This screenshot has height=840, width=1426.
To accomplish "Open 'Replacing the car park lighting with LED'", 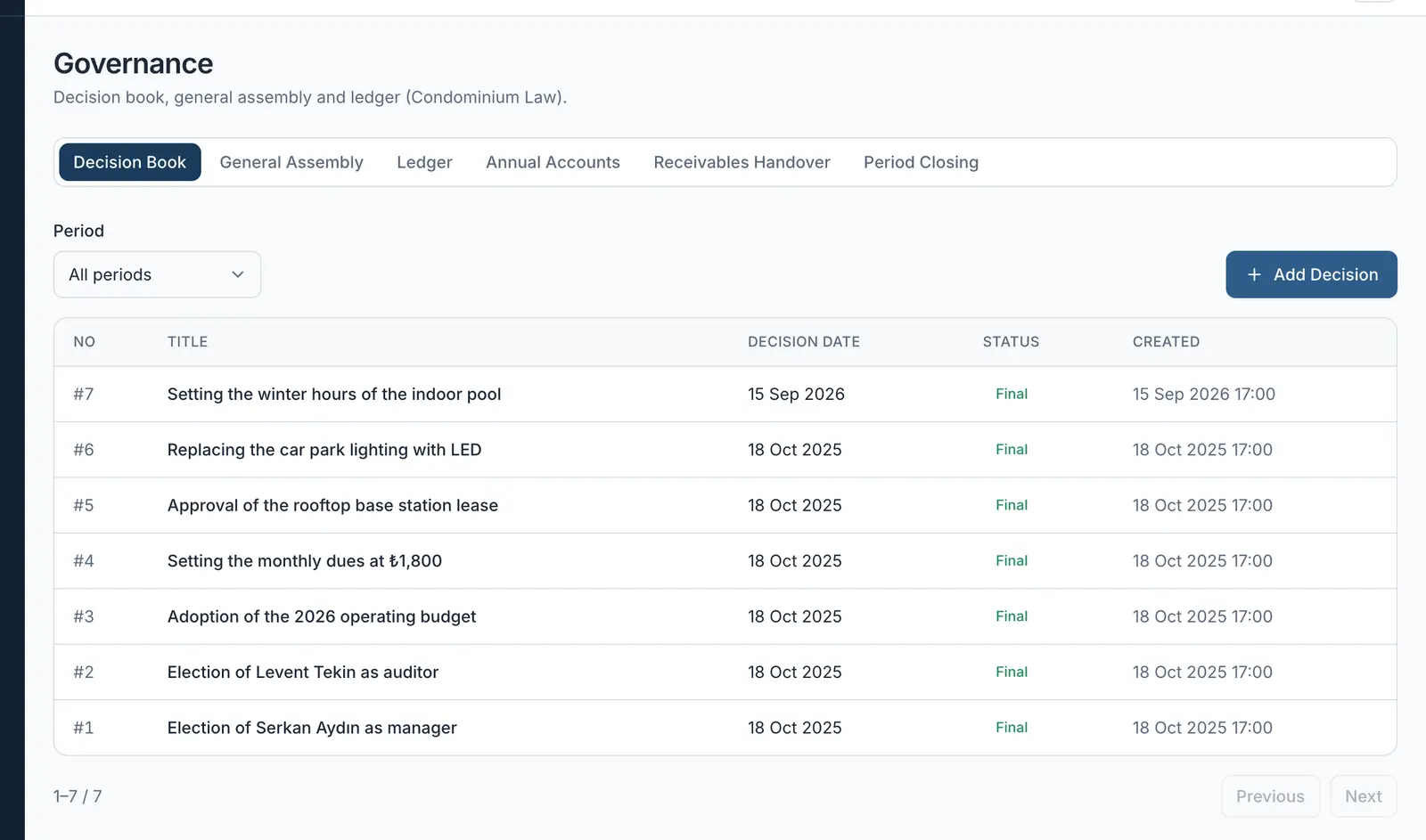I will (x=324, y=450).
